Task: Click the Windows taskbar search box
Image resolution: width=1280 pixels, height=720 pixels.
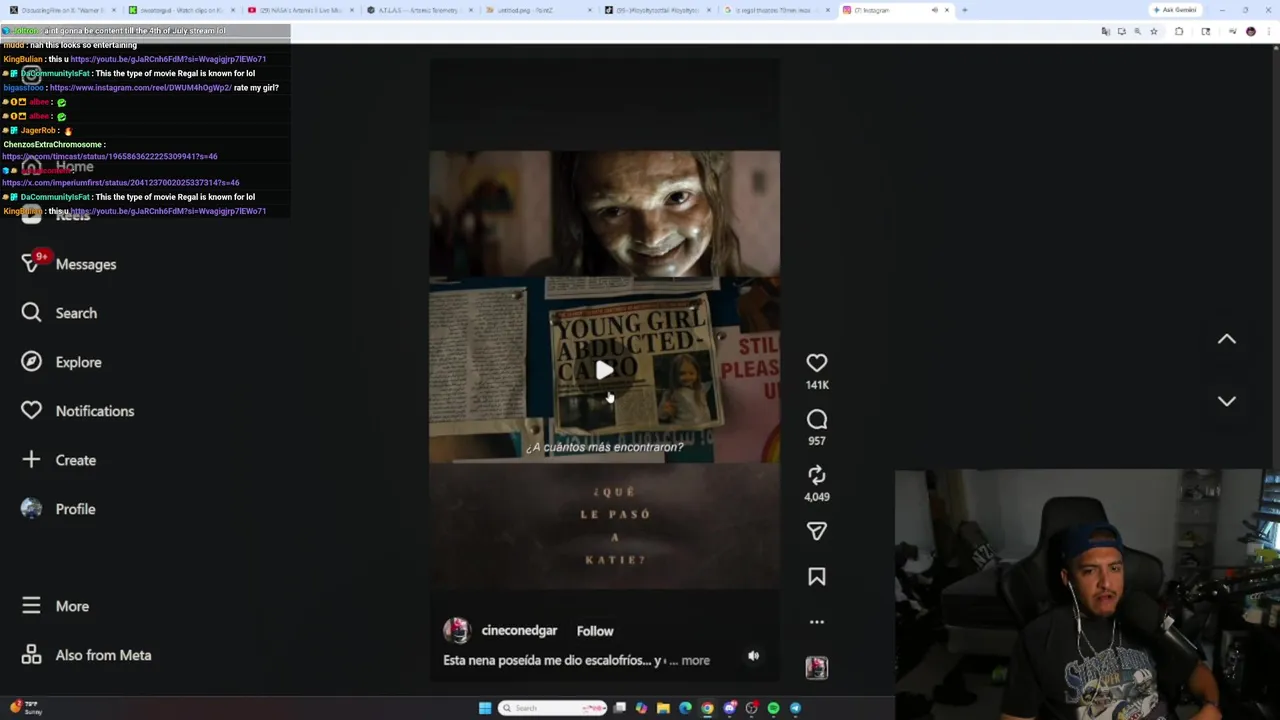Action: point(553,708)
